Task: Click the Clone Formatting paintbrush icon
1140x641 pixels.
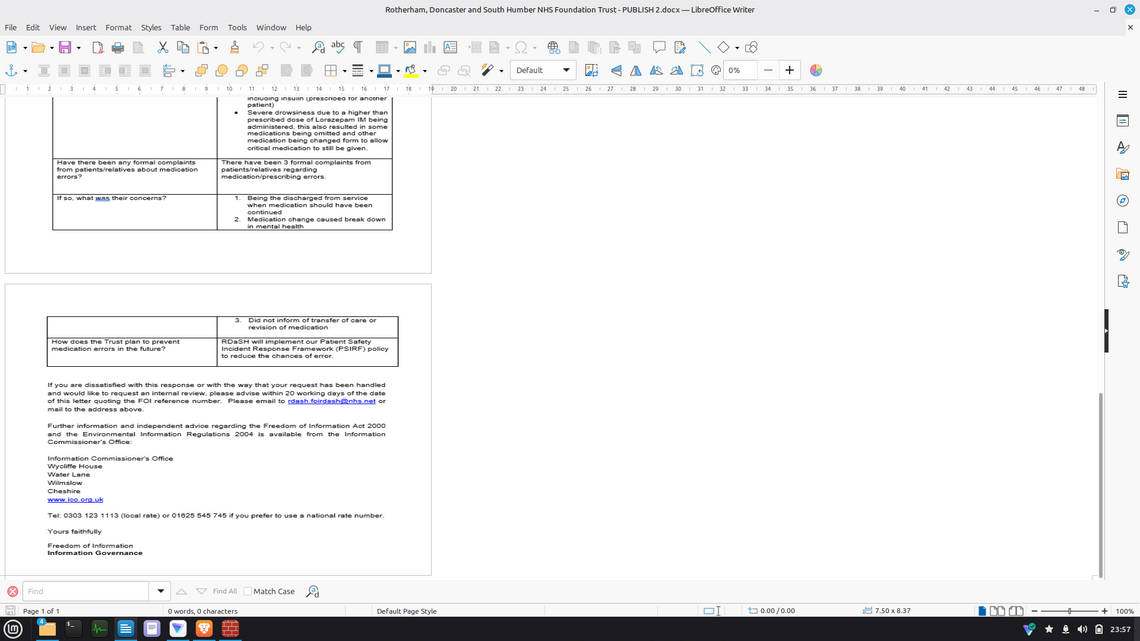Action: pyautogui.click(x=234, y=47)
